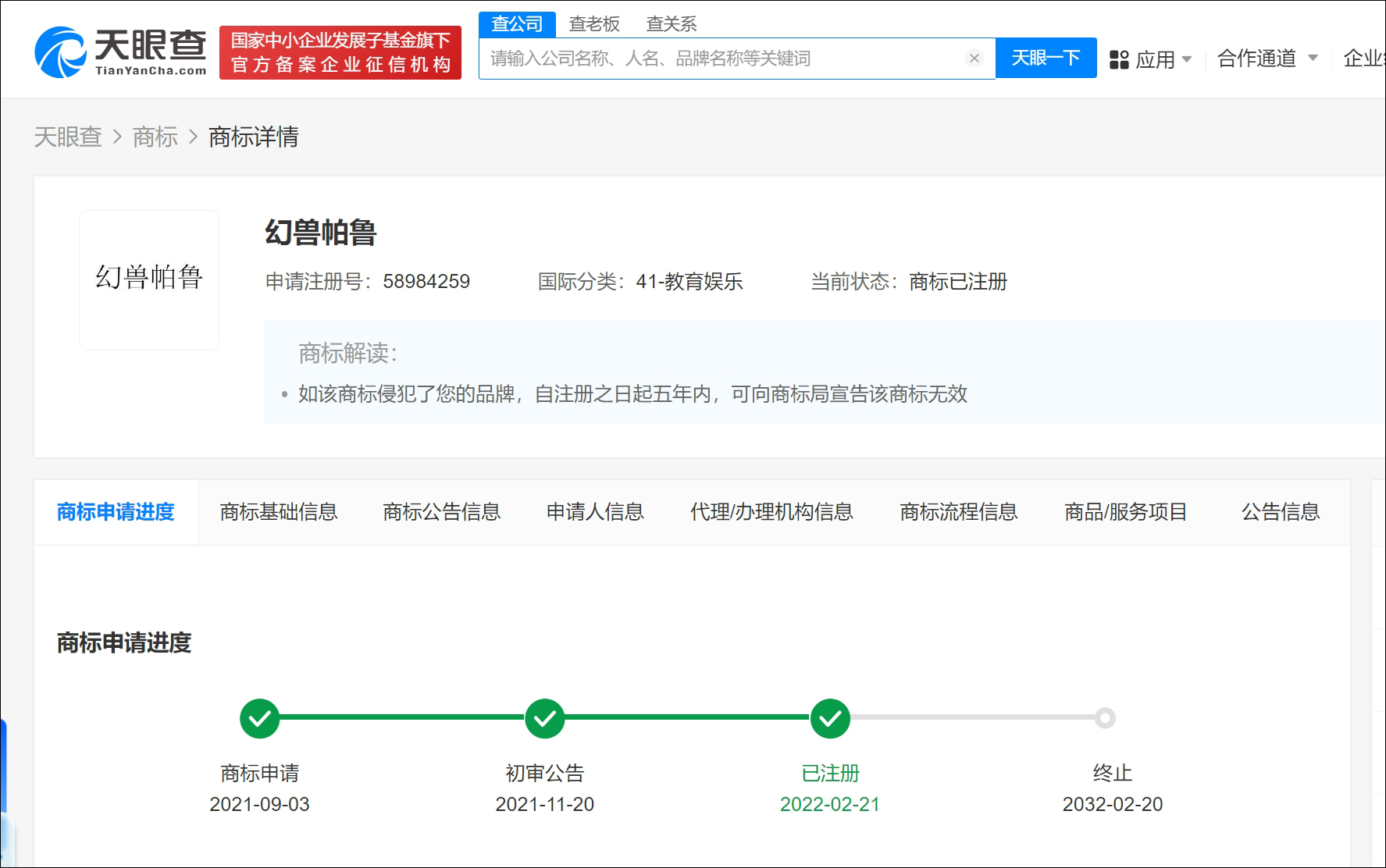
Task: Click the 商标申请 green checkmark step
Action: coord(260,718)
